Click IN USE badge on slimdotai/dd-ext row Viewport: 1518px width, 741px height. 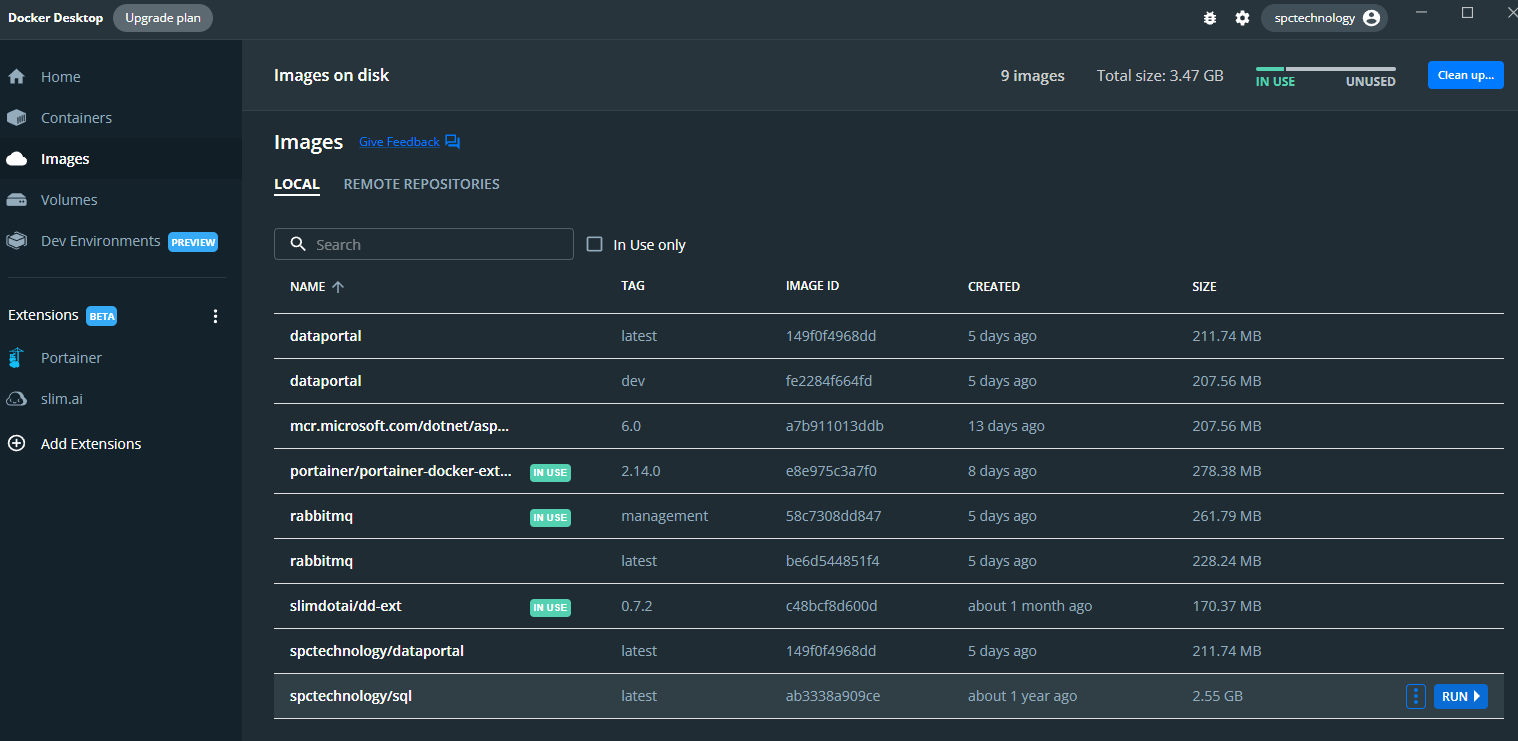pos(550,607)
